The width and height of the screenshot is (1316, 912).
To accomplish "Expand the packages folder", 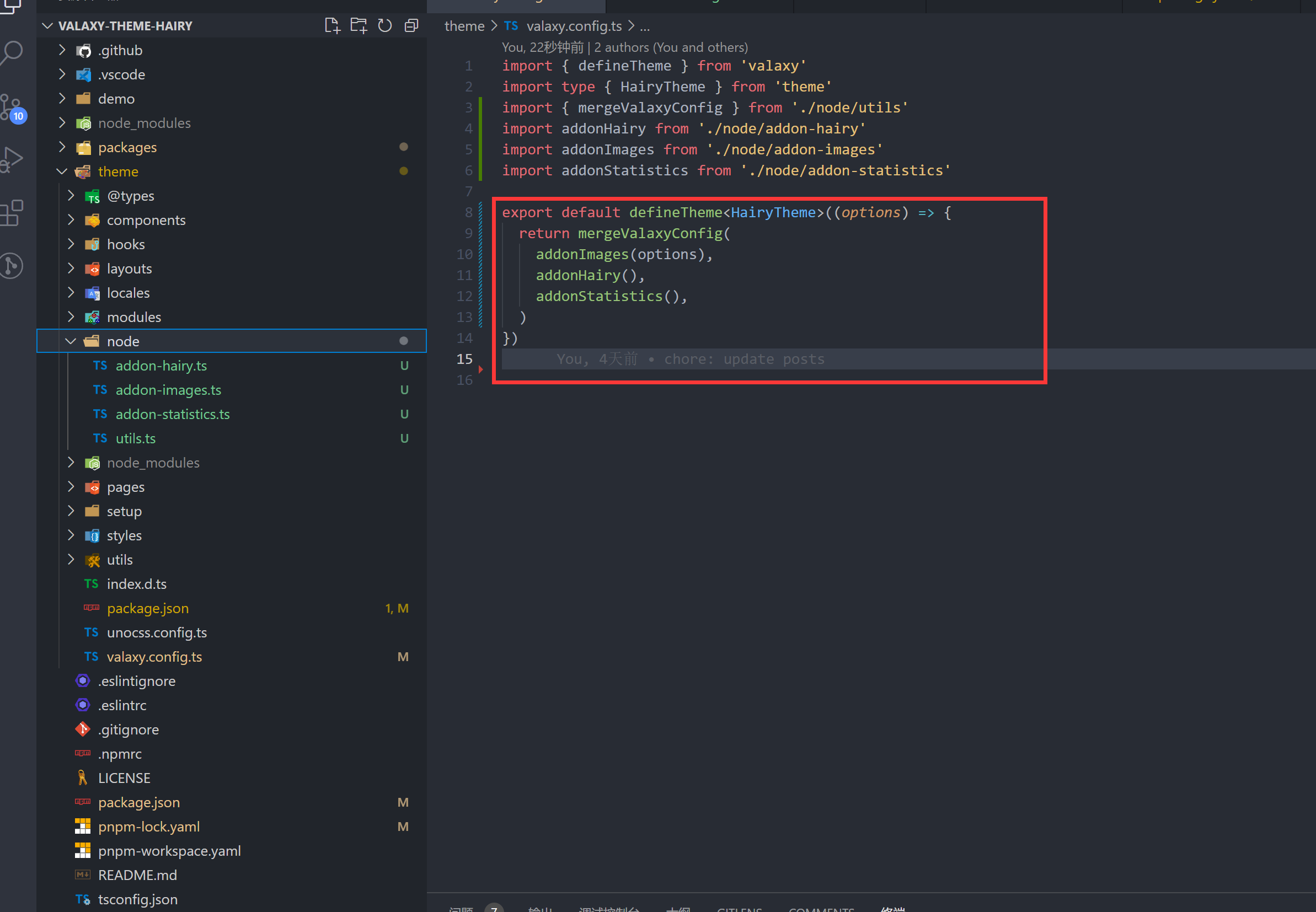I will pyautogui.click(x=62, y=147).
